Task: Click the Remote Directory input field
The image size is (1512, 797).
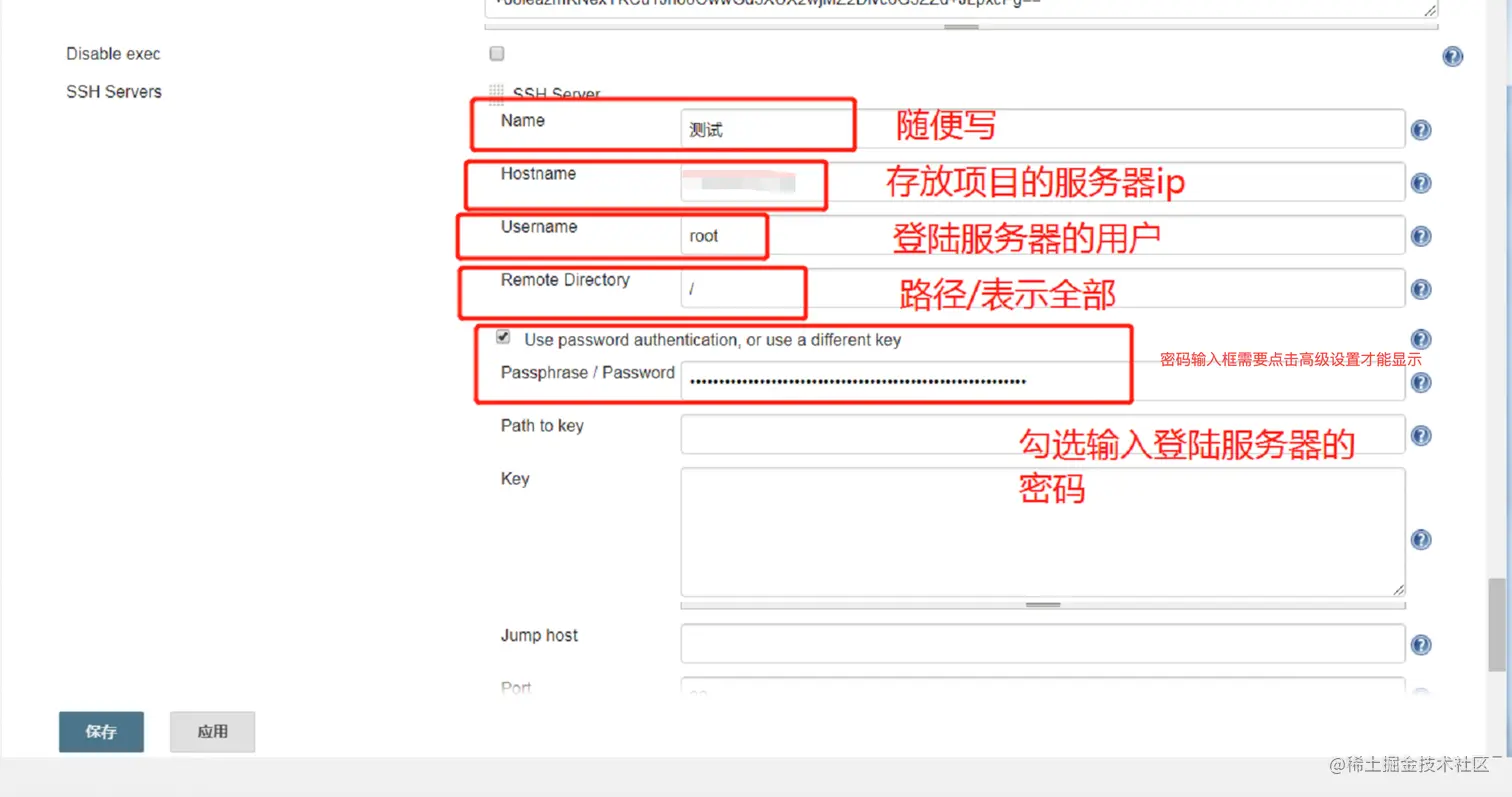Action: pyautogui.click(x=1042, y=288)
